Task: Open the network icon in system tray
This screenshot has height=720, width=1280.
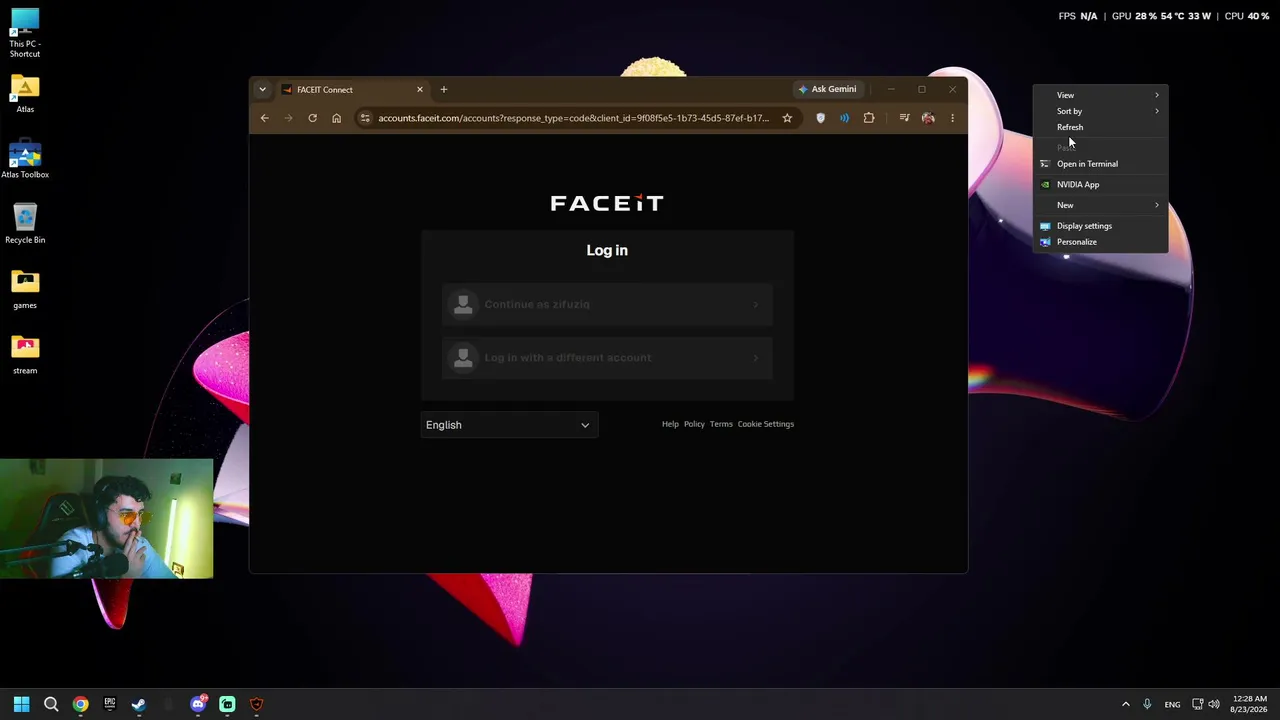Action: (x=1197, y=704)
